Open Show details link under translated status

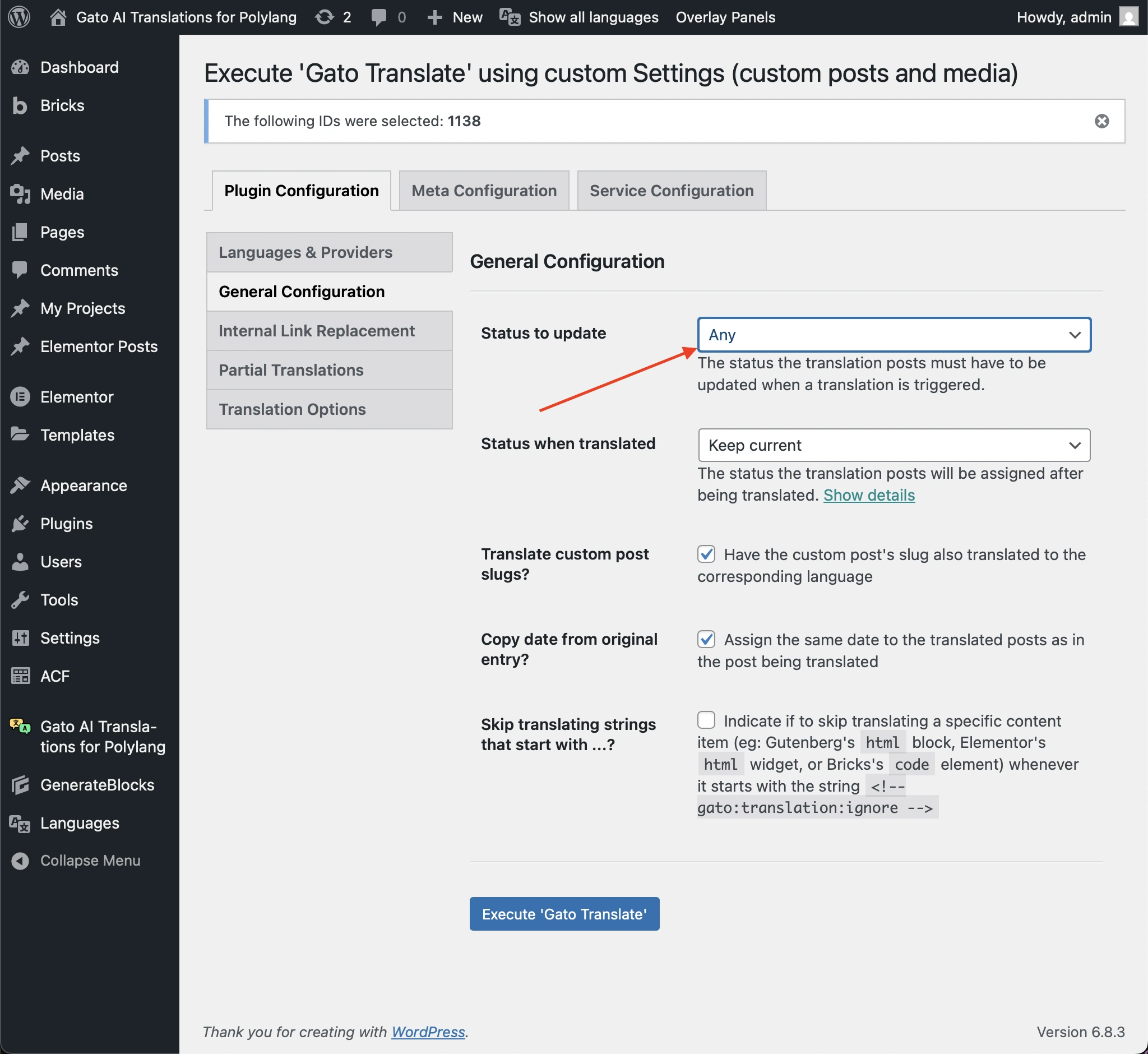pos(868,495)
